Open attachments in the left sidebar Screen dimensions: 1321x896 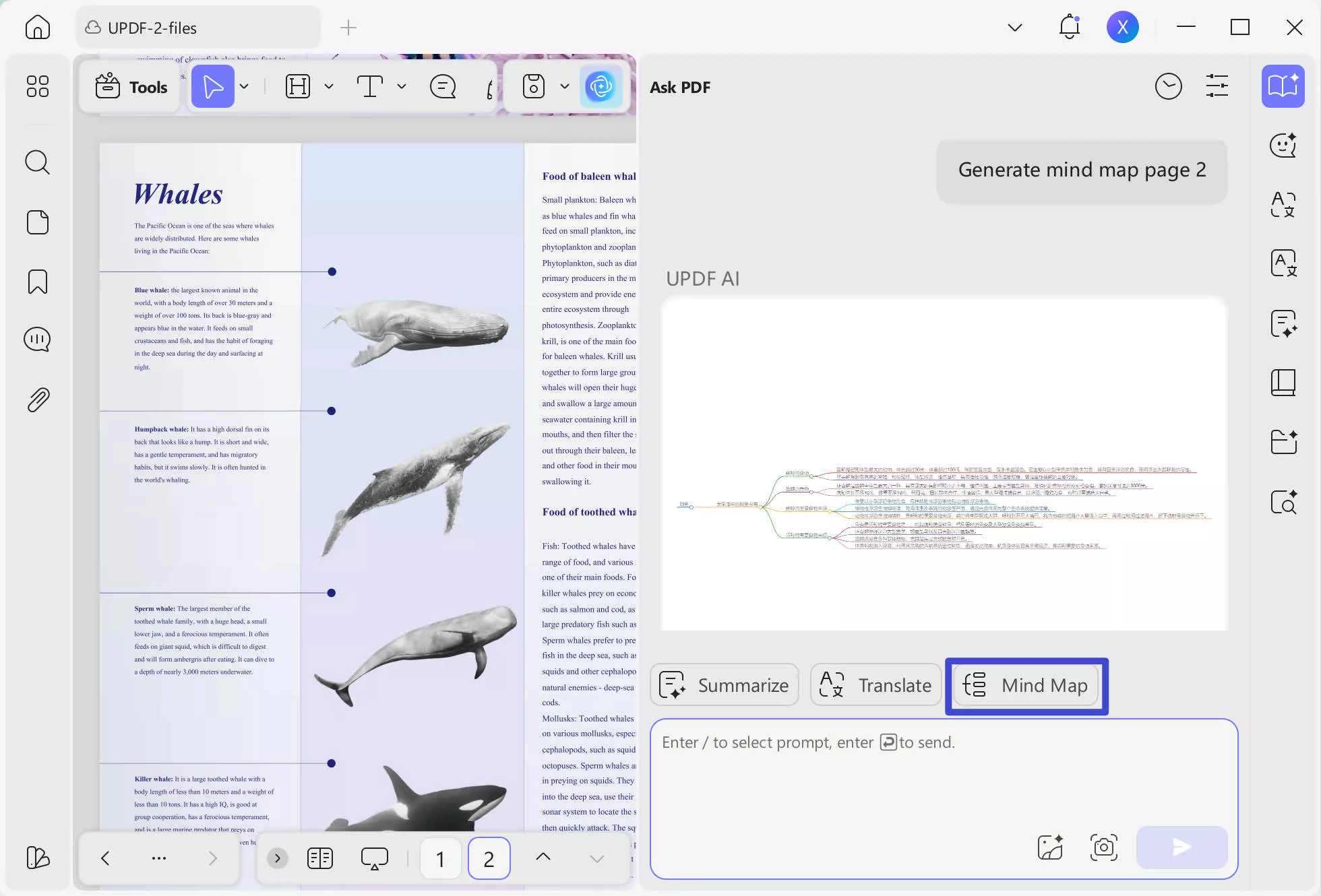tap(37, 399)
